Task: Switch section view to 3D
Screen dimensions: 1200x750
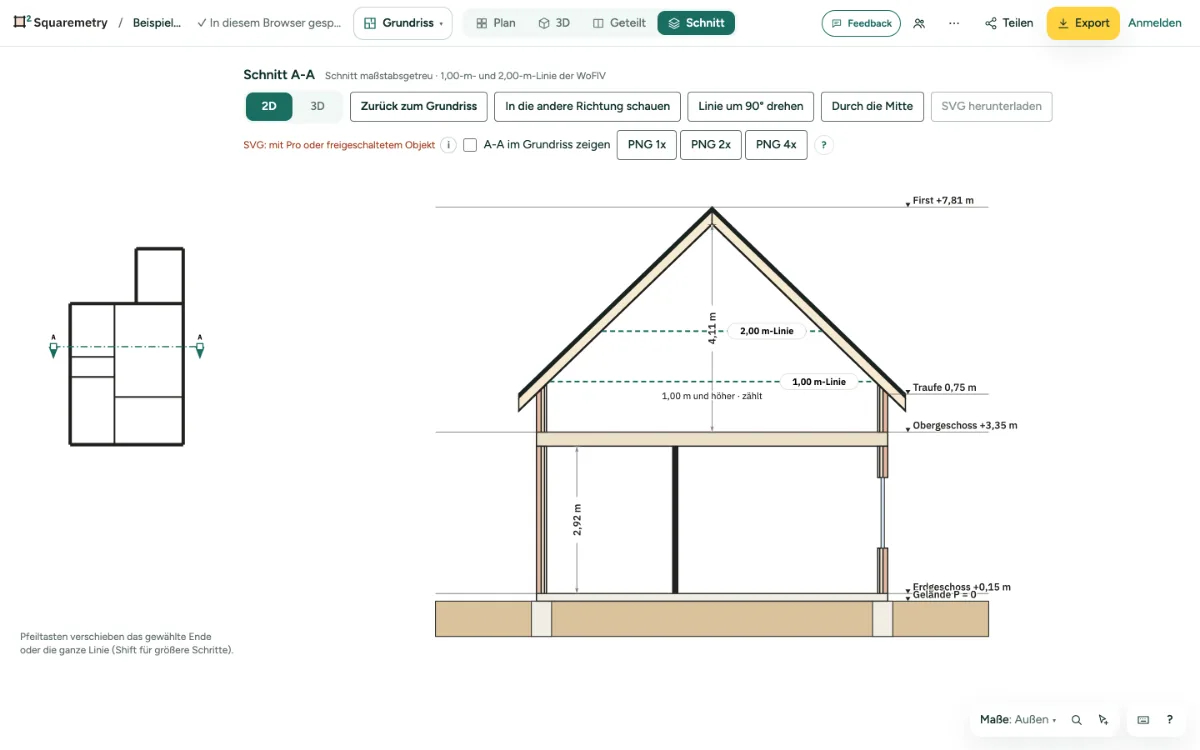Action: pos(317,106)
